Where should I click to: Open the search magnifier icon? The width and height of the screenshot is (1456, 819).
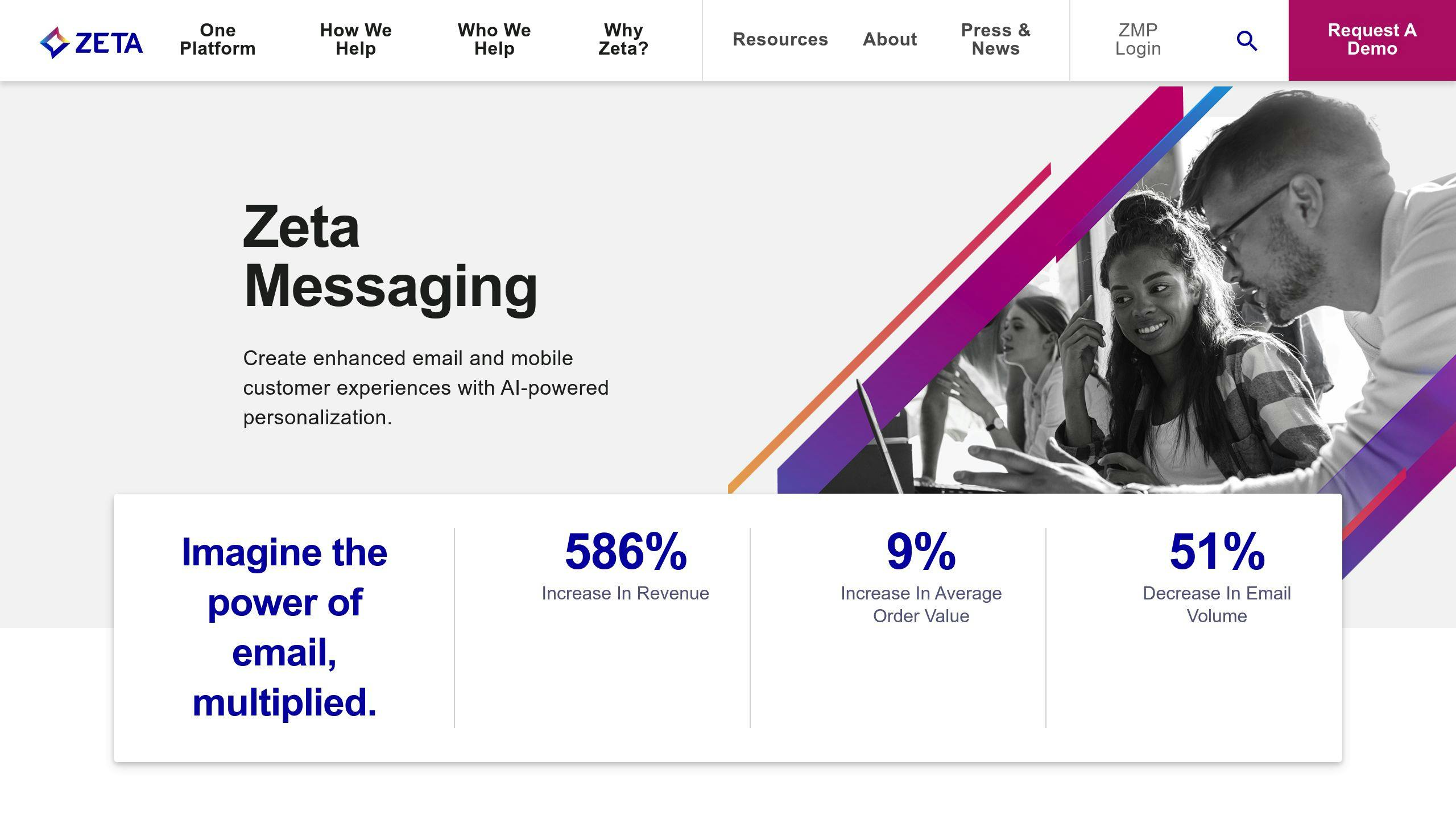pyautogui.click(x=1247, y=40)
